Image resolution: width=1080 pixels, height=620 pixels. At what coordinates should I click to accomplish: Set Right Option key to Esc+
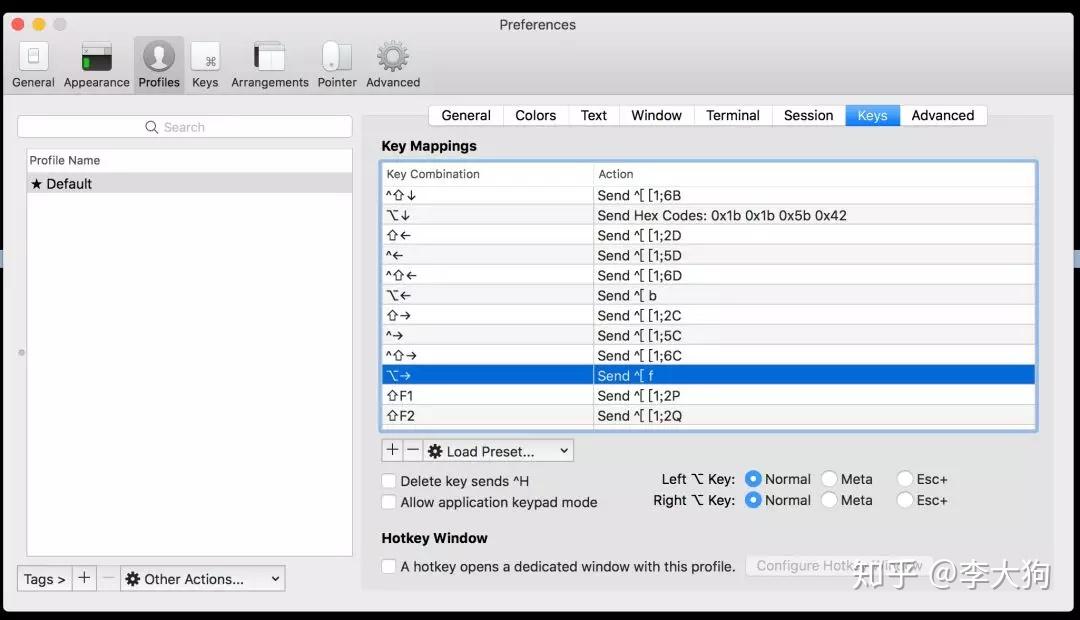click(x=905, y=500)
